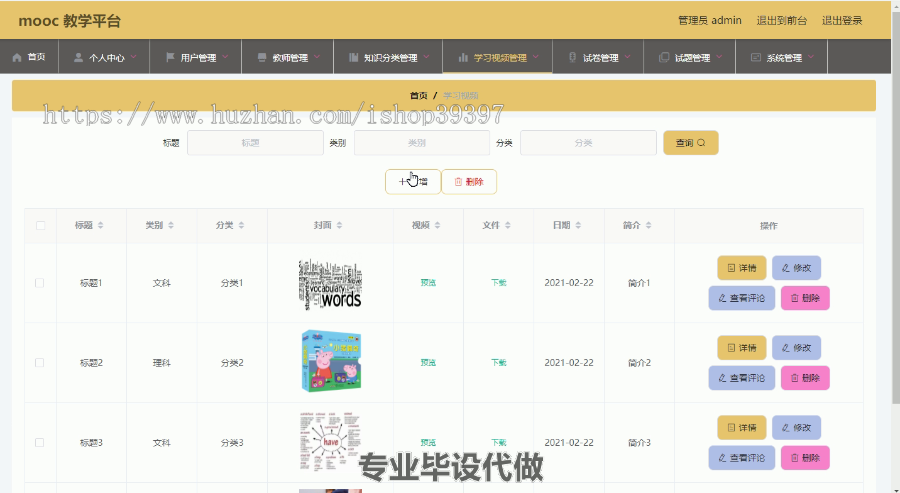Click the flag icon in 用户管理 menu

point(170,57)
